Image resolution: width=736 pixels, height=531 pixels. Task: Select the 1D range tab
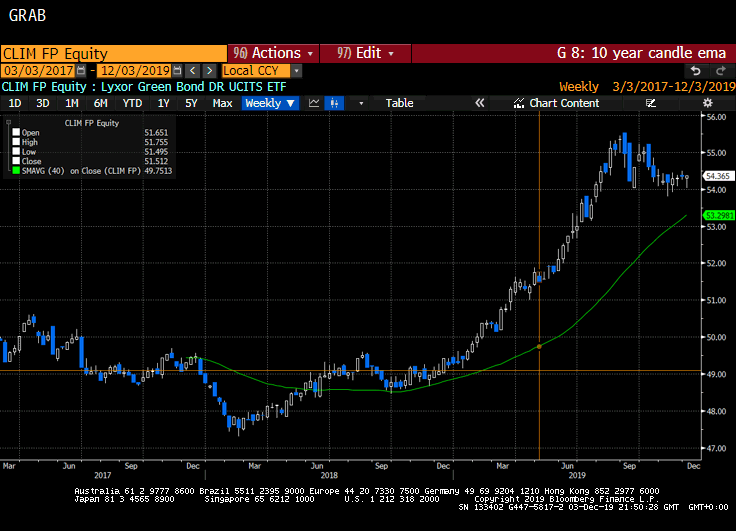click(x=15, y=103)
